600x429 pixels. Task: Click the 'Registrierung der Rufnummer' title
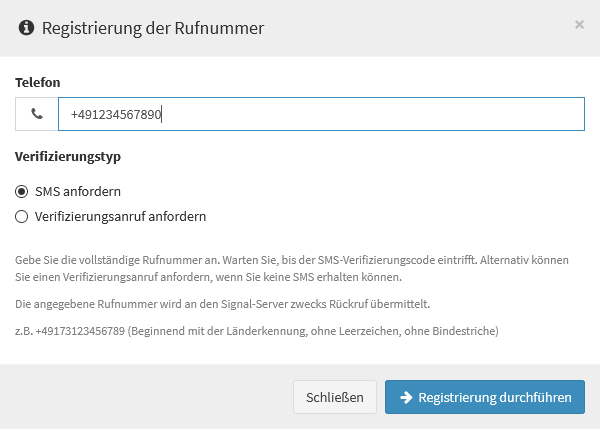point(153,28)
